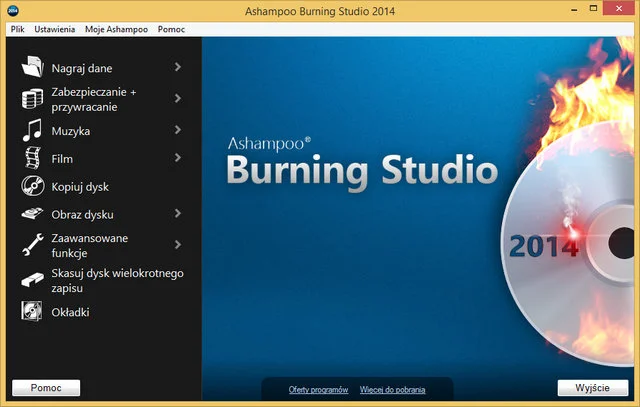
Task: Minimize the Ashampoo Burning Studio window
Action: [574, 9]
